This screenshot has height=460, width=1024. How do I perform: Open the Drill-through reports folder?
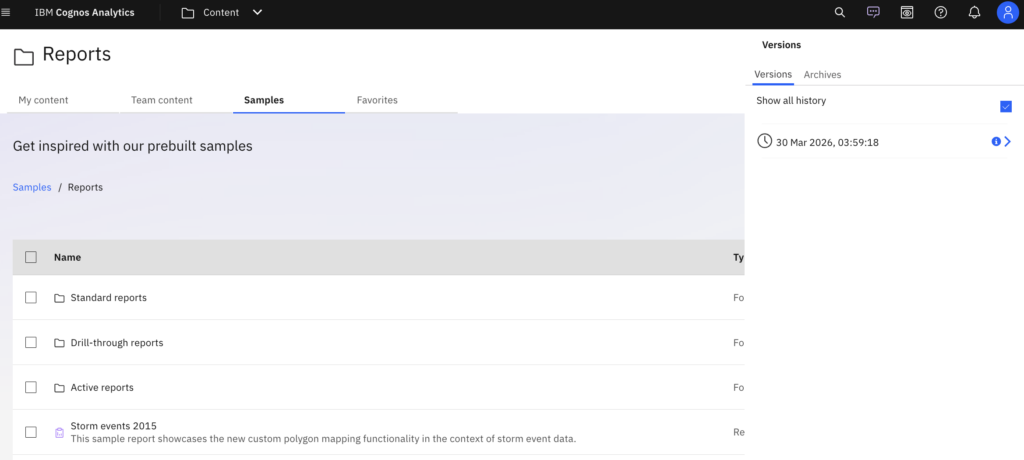click(116, 343)
